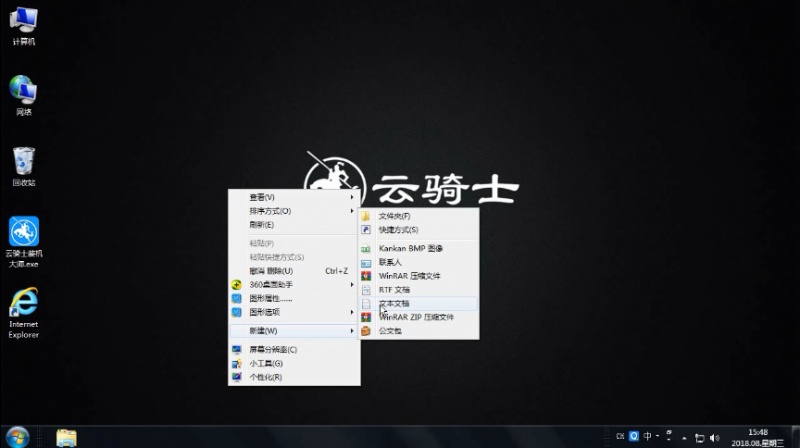This screenshot has width=800, height=448.
Task: Click 撤消 删除(U) menu entry
Action: pyautogui.click(x=294, y=271)
